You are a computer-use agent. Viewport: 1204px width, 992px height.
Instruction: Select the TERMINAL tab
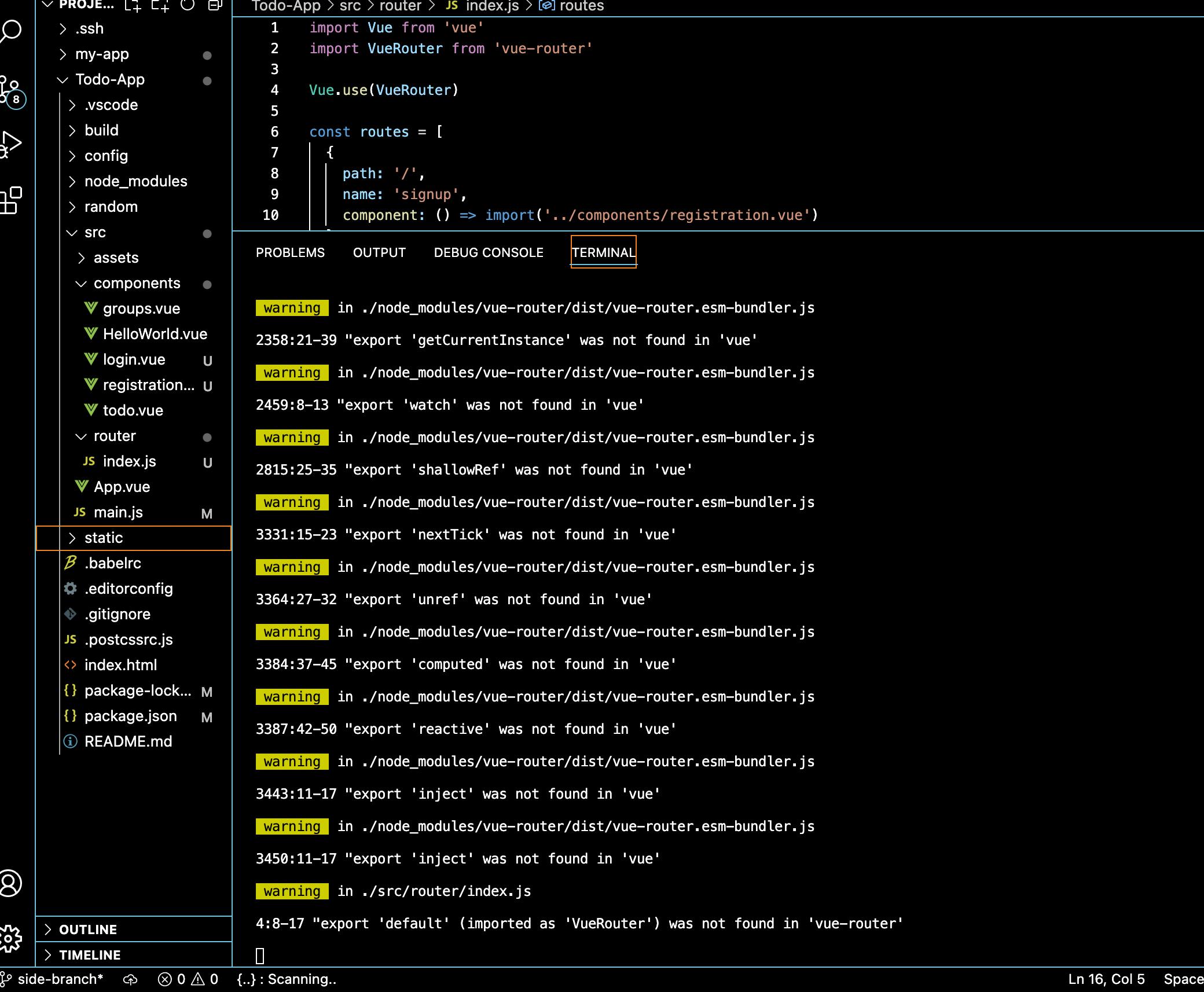[x=604, y=252]
